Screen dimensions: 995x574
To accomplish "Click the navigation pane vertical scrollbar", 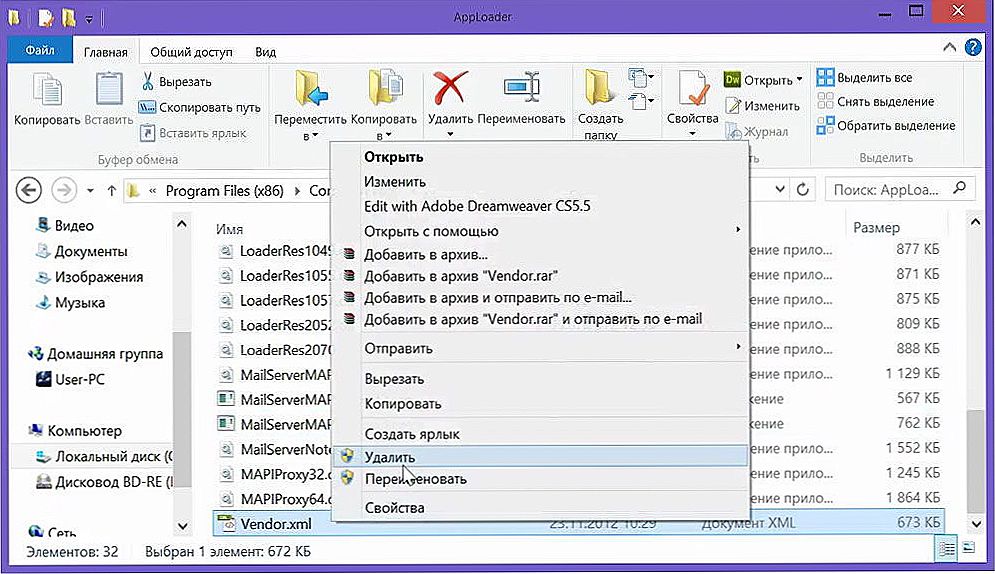I will (182, 380).
